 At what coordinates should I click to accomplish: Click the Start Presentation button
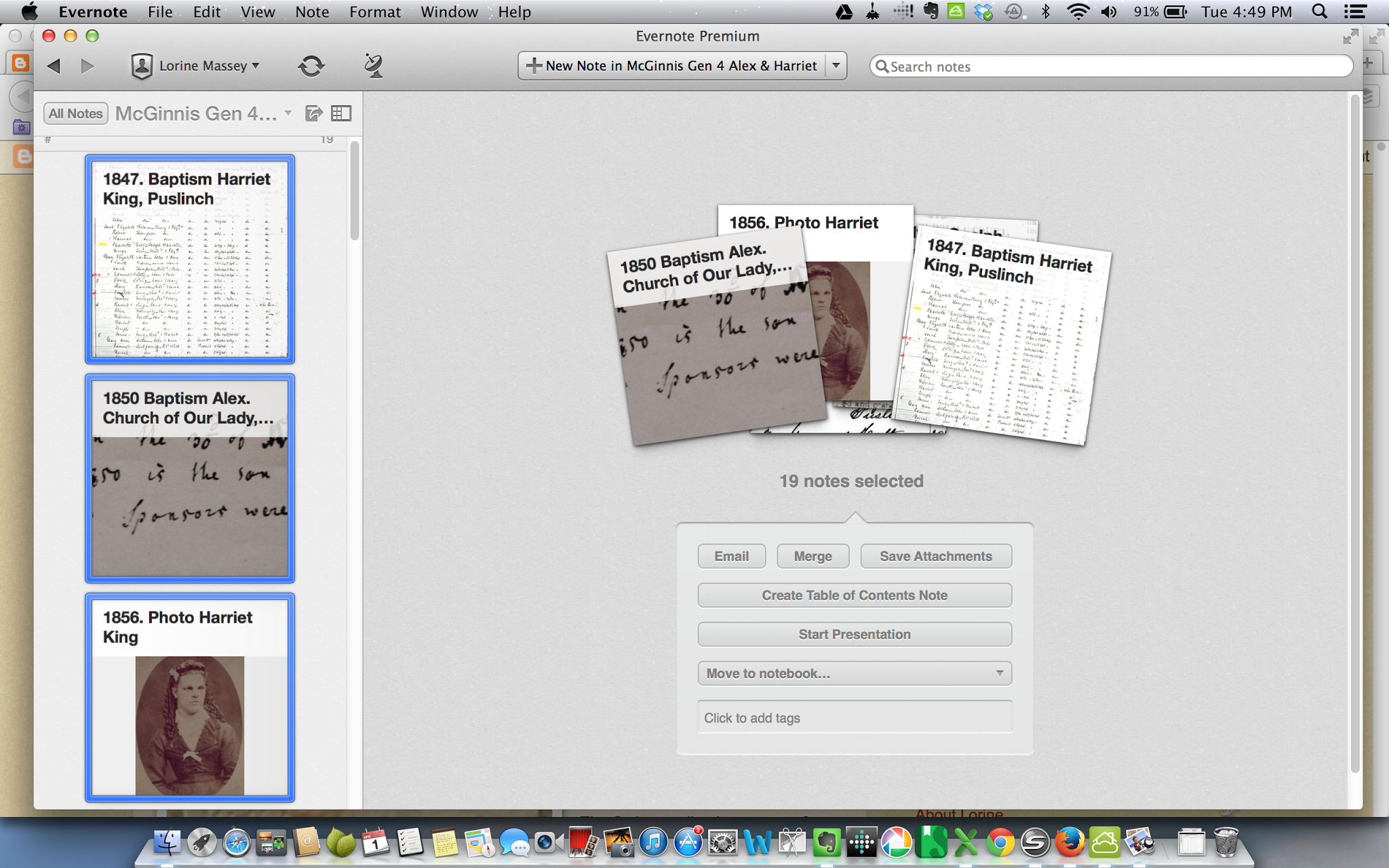pos(854,634)
